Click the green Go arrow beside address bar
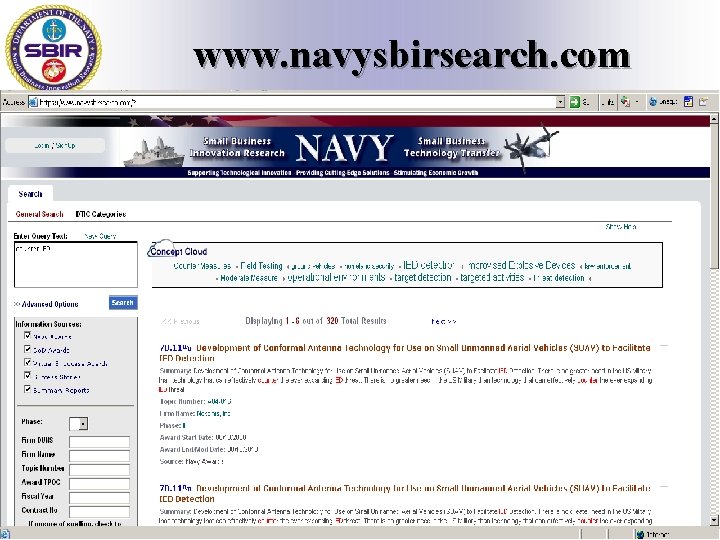This screenshot has height=540, width=720. coord(574,102)
